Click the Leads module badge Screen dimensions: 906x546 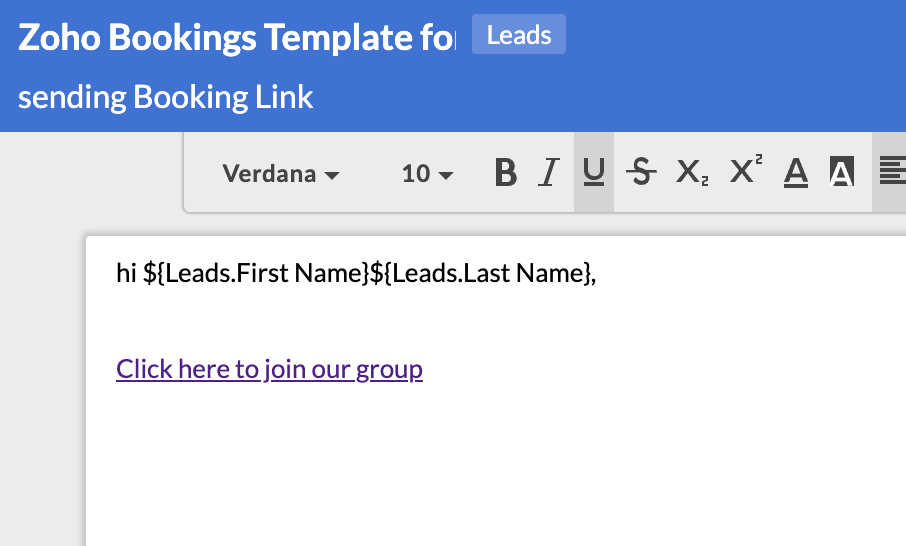pos(519,35)
